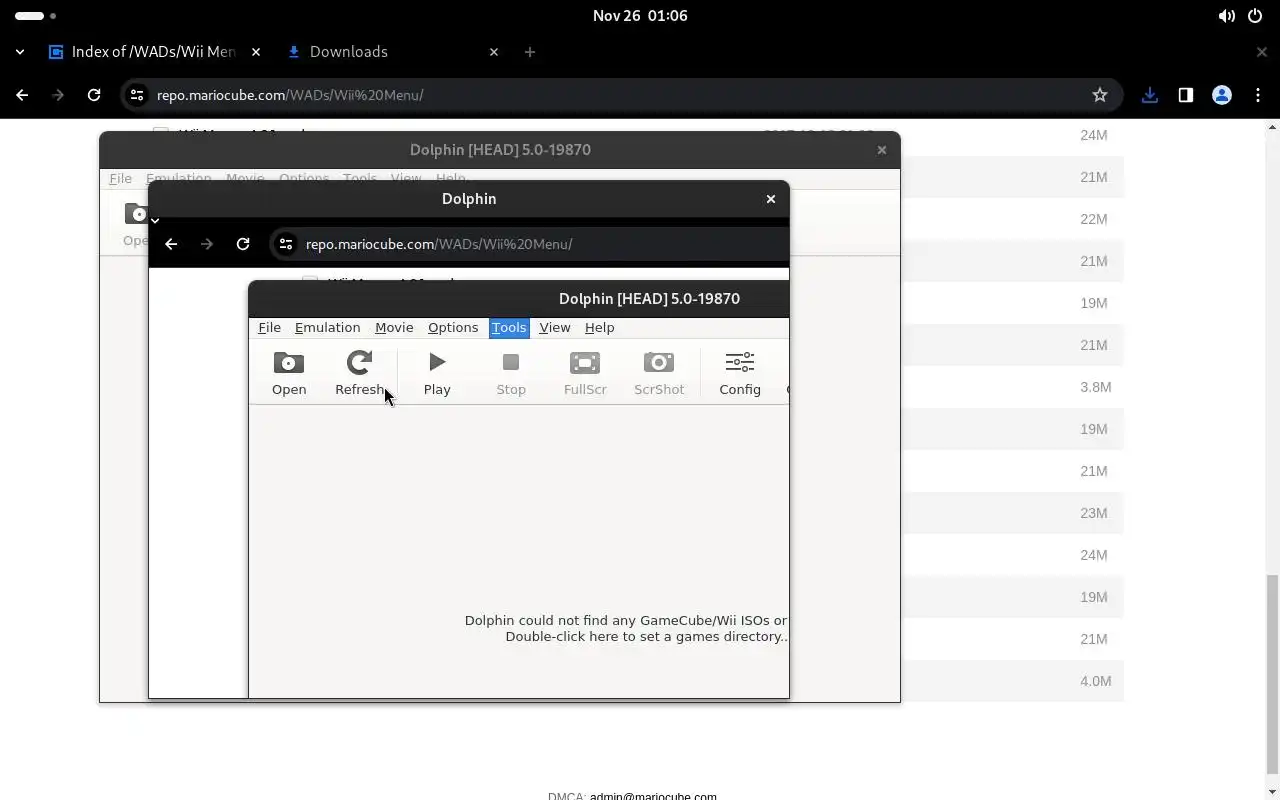Image resolution: width=1280 pixels, height=800 pixels.
Task: Open the system power menu
Action: tap(1255, 16)
